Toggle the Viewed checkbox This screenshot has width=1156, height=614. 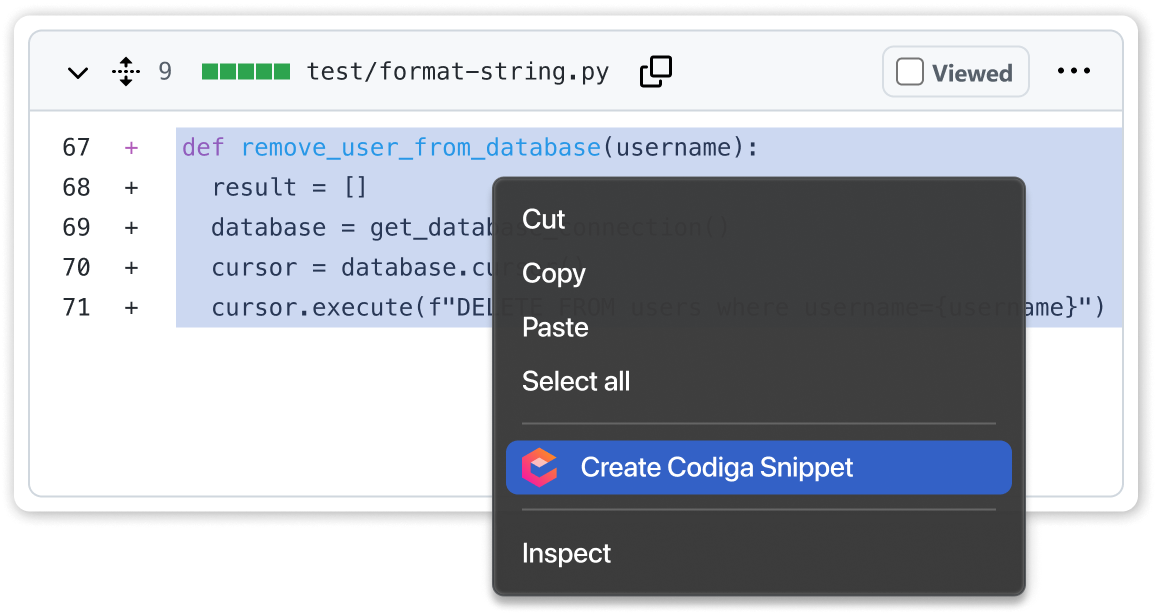point(910,71)
